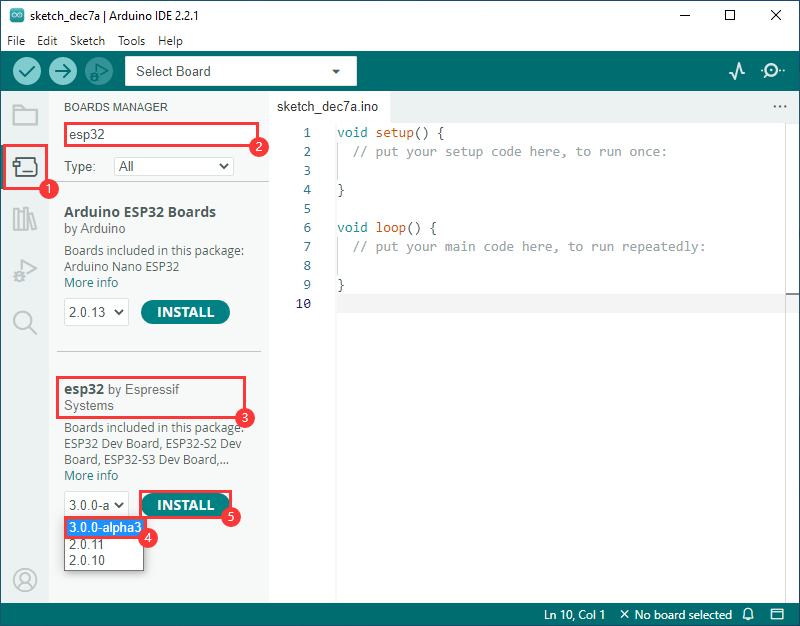Click the No board selected status
This screenshot has width=800, height=626.
676,614
